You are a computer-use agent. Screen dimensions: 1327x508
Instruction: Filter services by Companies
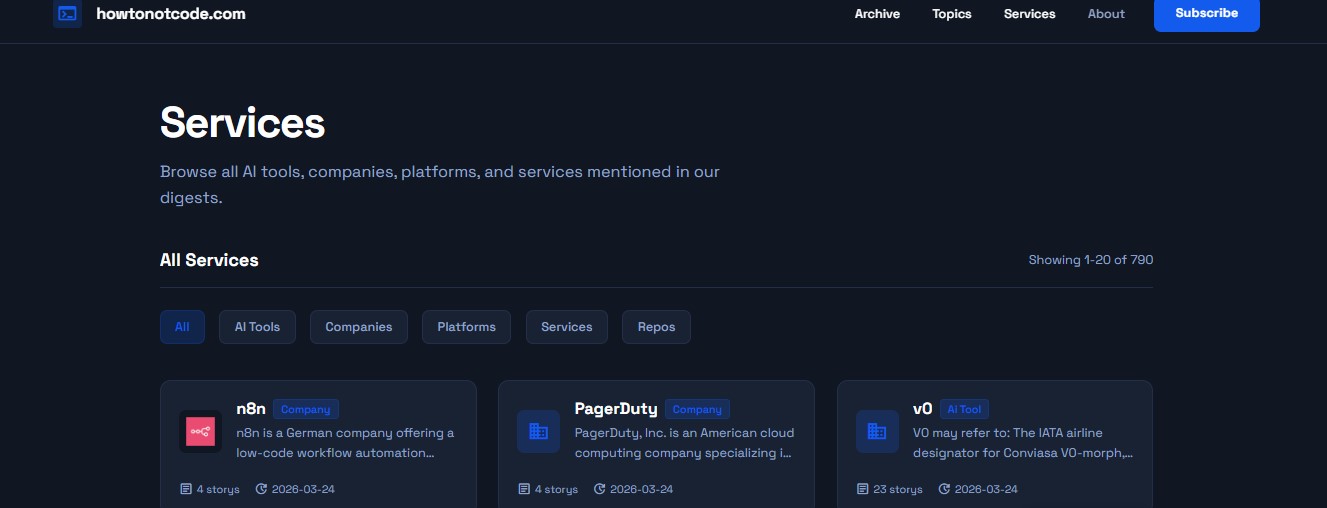pos(359,327)
